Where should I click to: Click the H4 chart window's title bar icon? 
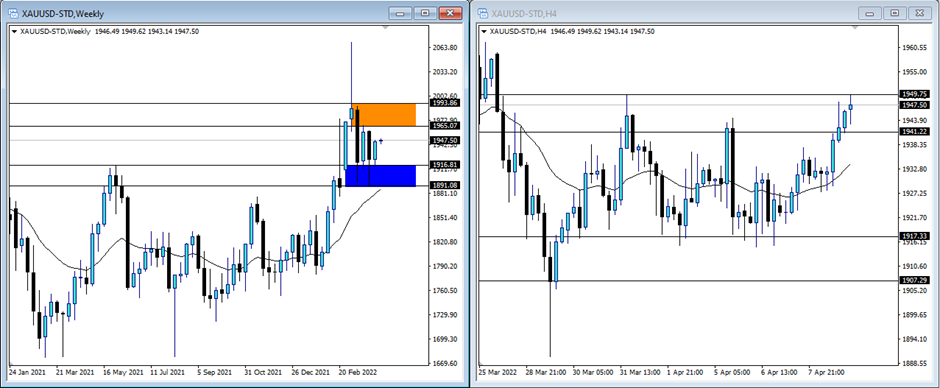[483, 13]
